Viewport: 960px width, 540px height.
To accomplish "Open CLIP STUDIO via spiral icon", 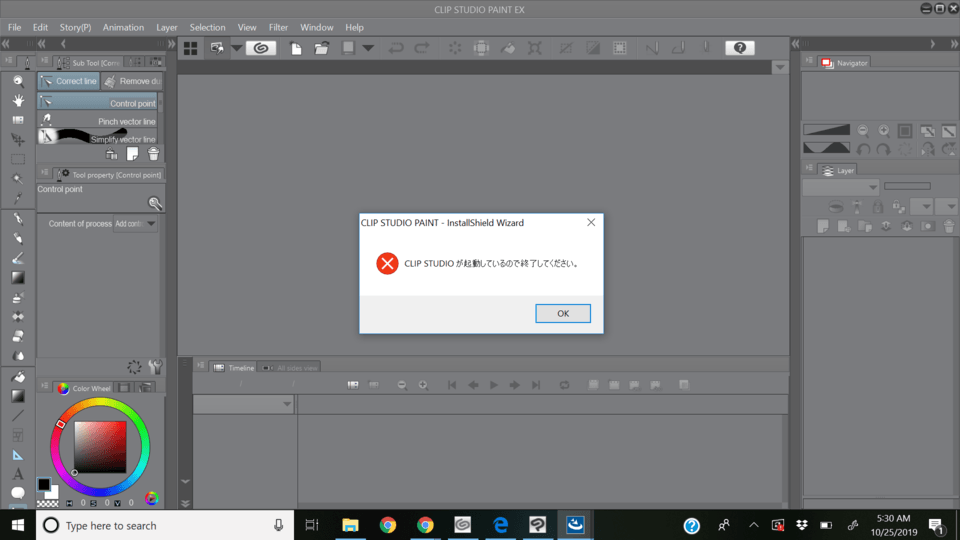I will [x=261, y=48].
